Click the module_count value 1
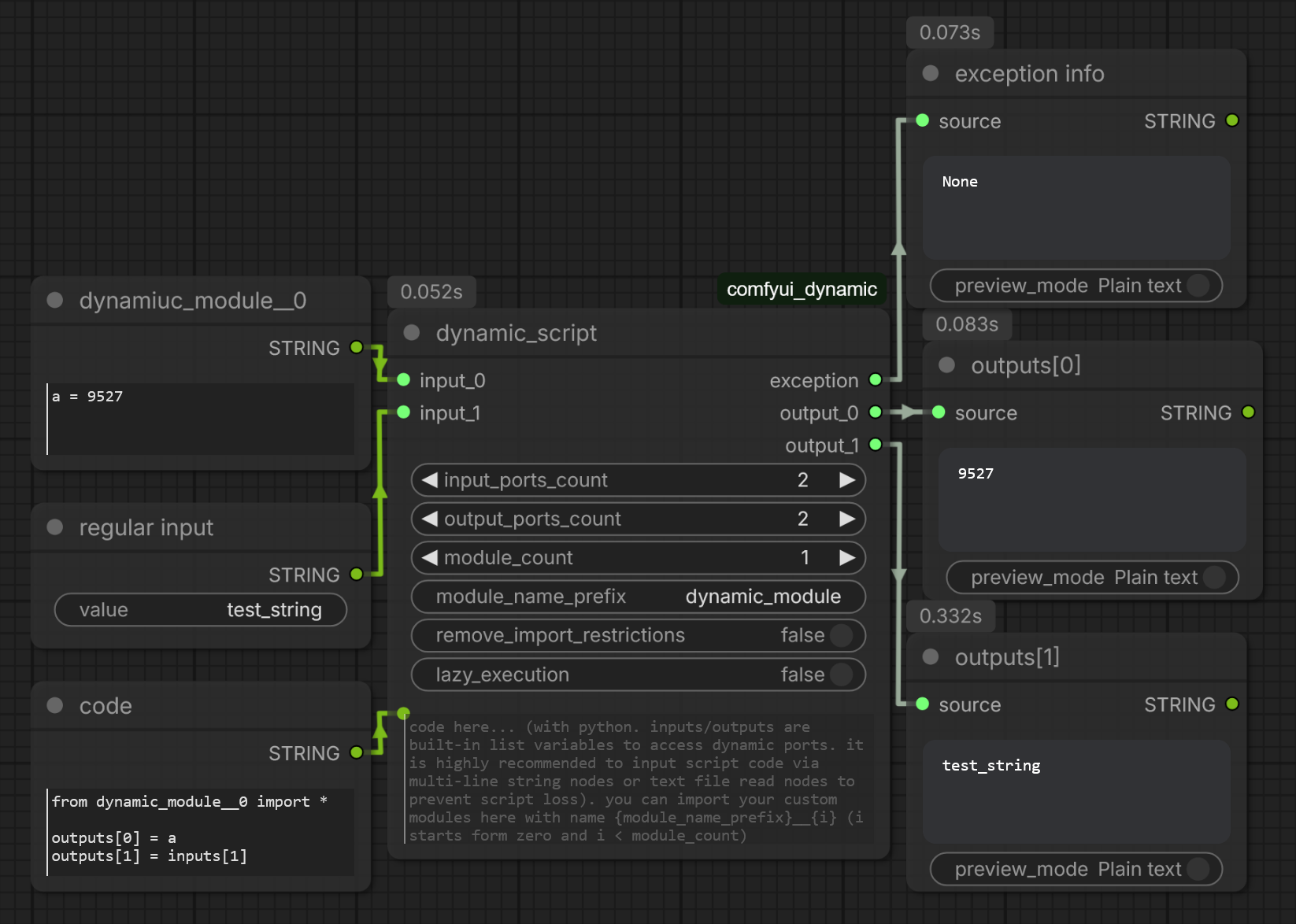This screenshot has height=924, width=1296. [805, 557]
